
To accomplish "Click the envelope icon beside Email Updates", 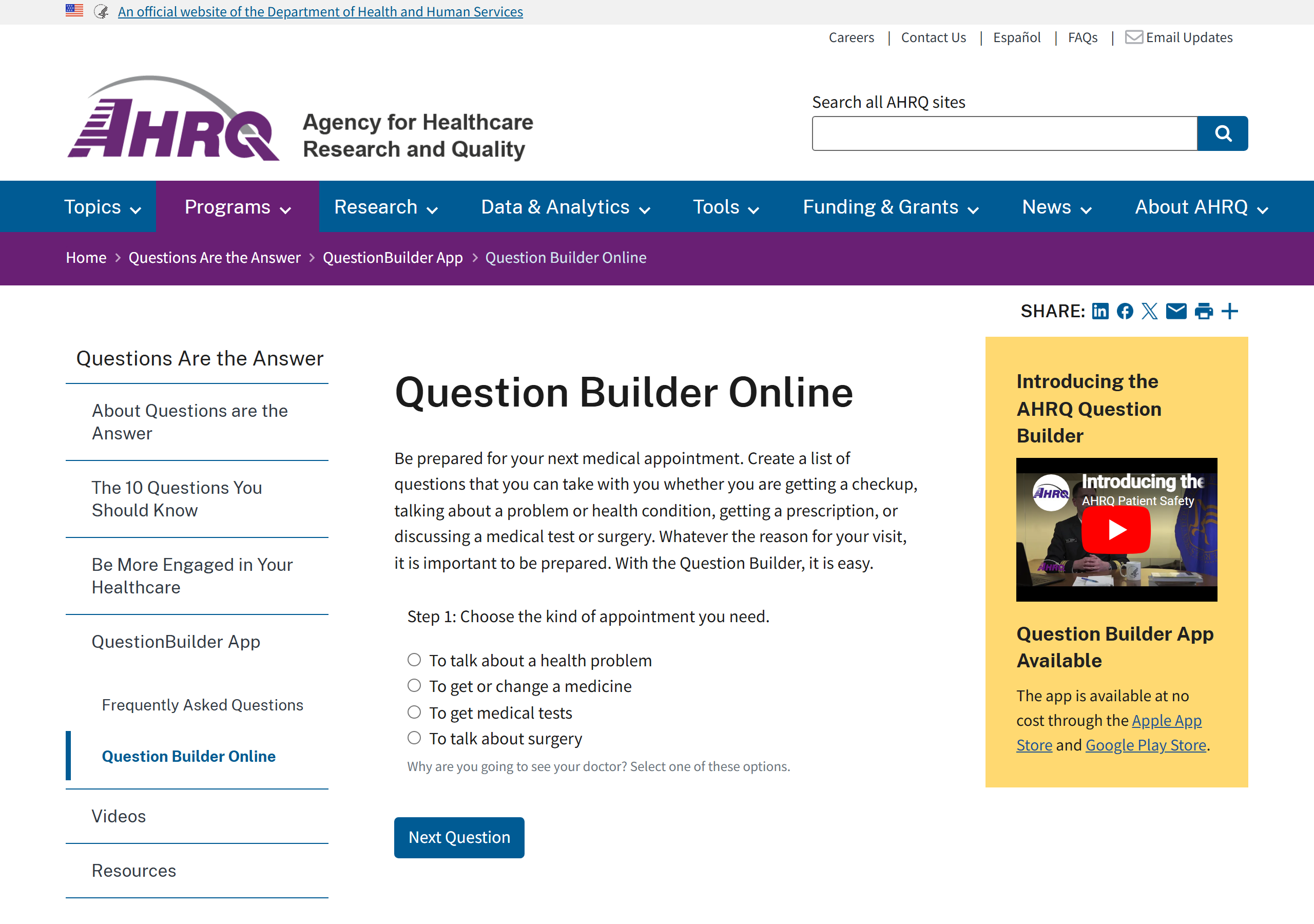I will pyautogui.click(x=1134, y=37).
